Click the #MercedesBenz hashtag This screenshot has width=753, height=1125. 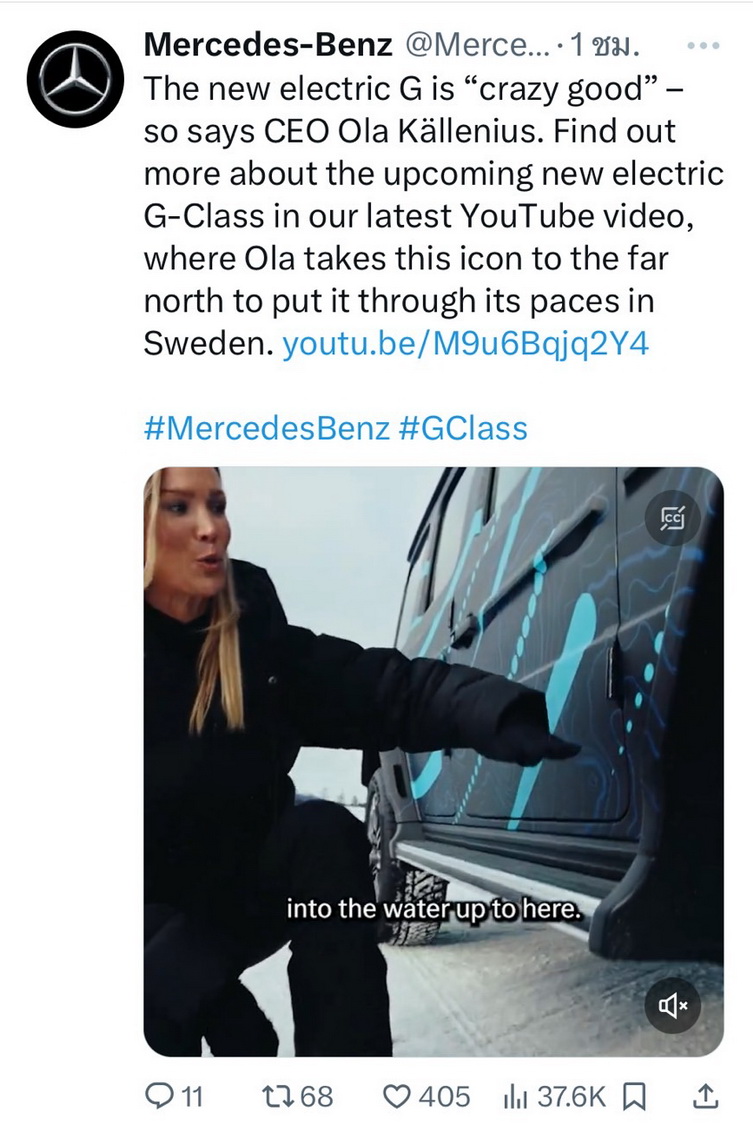coord(267,428)
